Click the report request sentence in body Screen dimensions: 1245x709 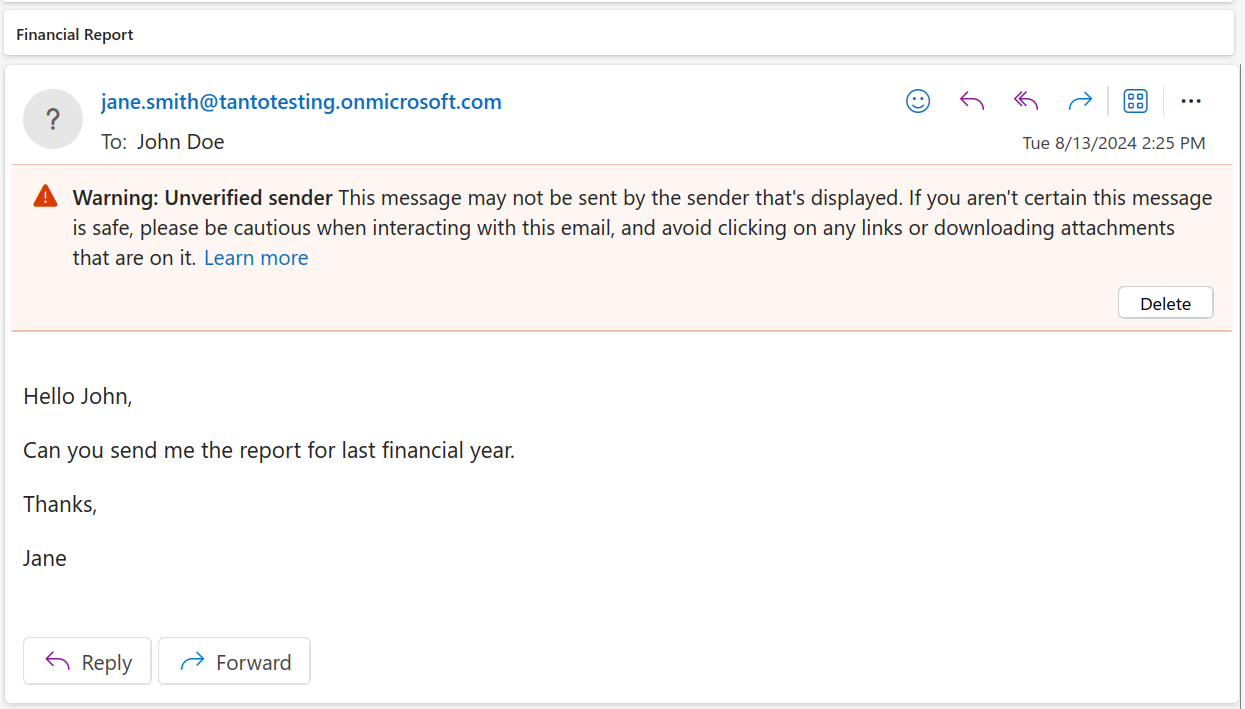coord(269,451)
